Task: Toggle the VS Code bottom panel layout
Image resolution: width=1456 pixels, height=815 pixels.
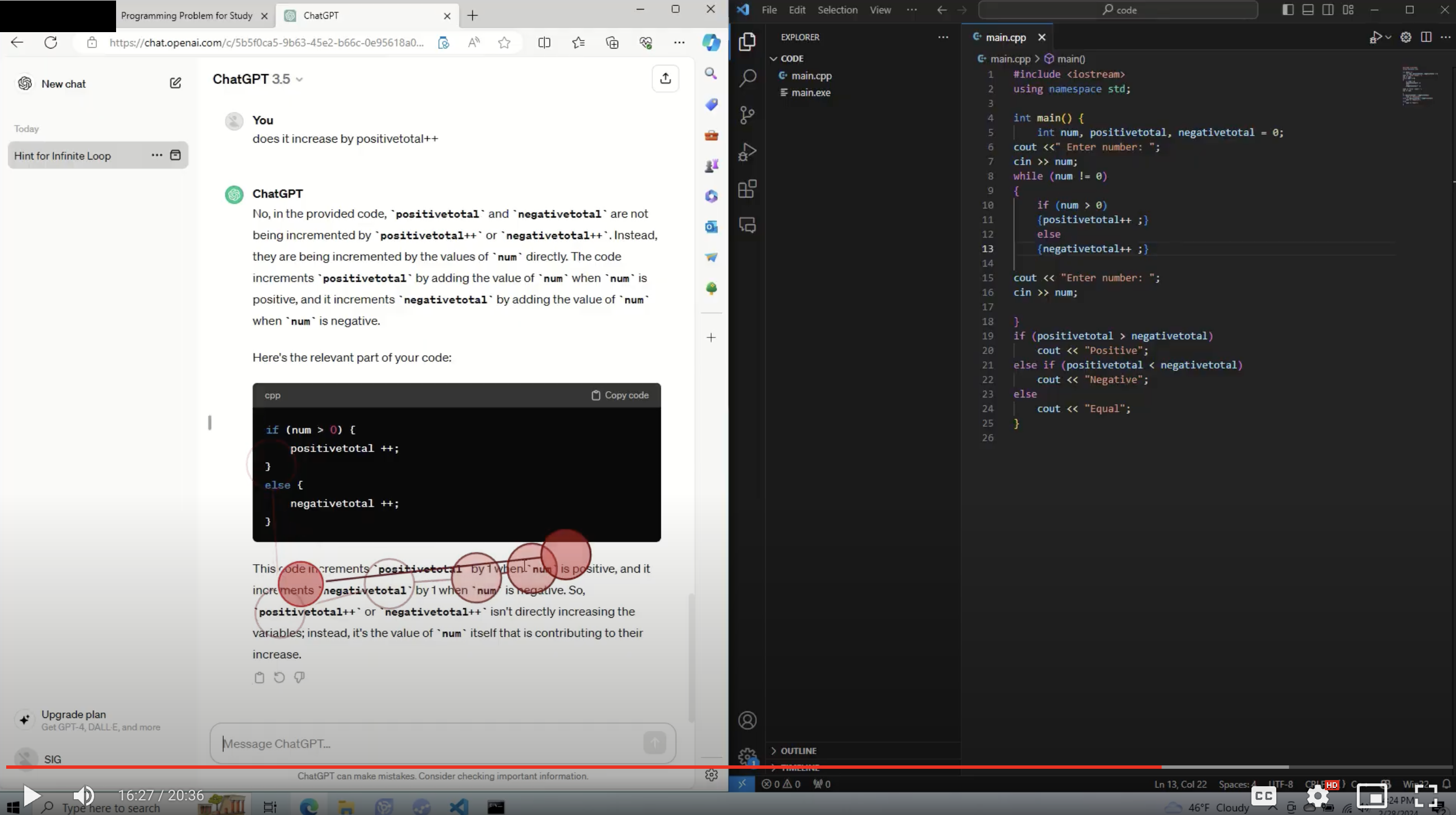Action: coord(1308,10)
